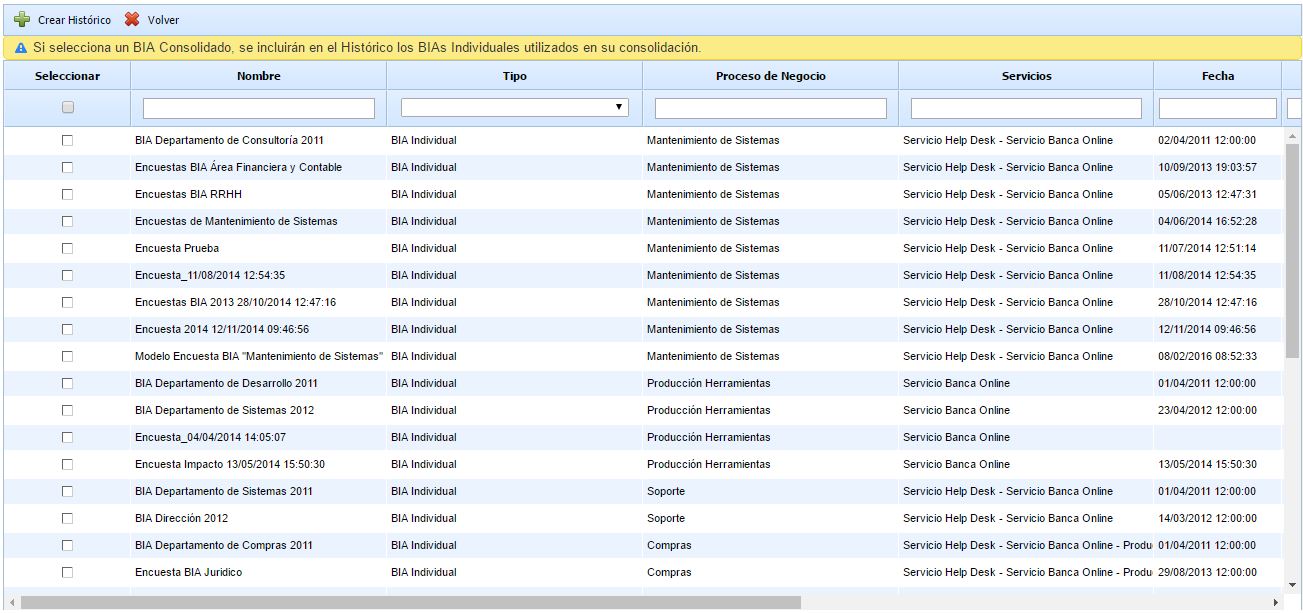
Task: Click the vertical scrollbar down arrow
Action: click(1293, 584)
